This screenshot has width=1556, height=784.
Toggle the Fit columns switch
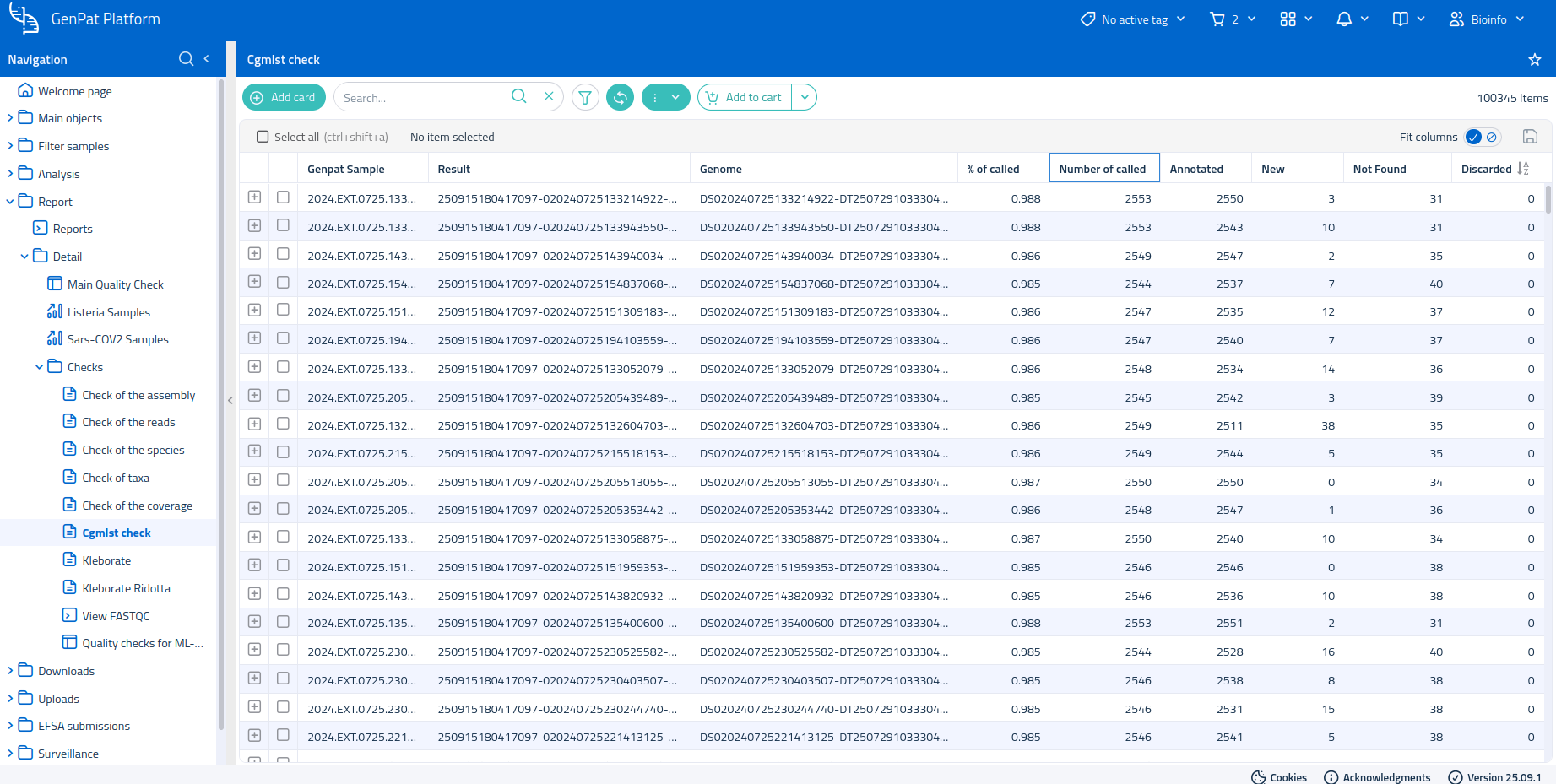coord(1482,137)
